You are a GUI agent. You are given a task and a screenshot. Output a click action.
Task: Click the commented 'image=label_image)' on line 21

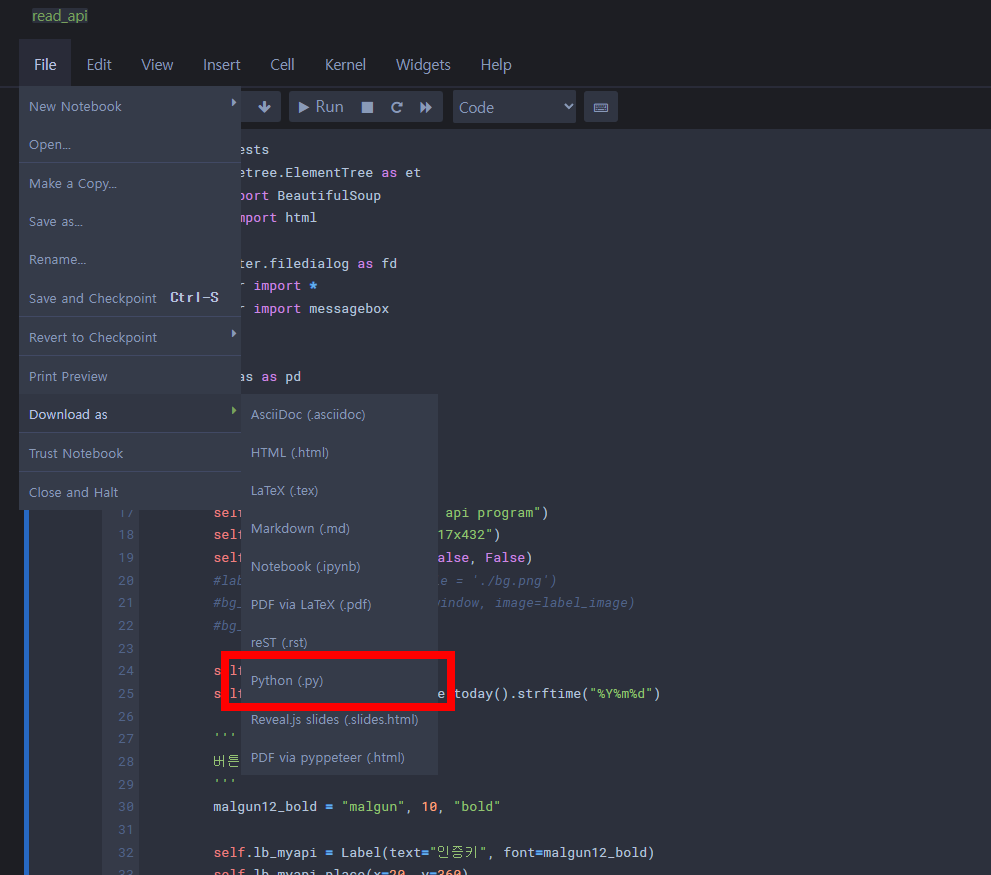click(564, 603)
